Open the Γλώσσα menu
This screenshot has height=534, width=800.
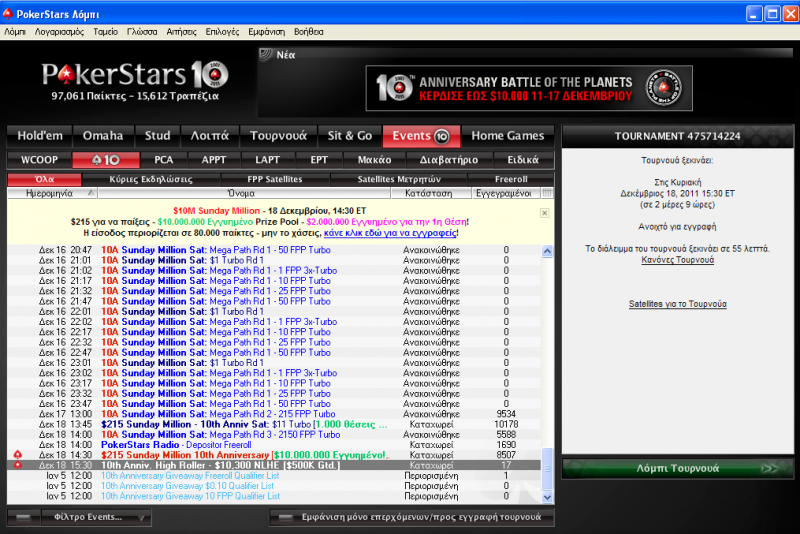pos(142,32)
